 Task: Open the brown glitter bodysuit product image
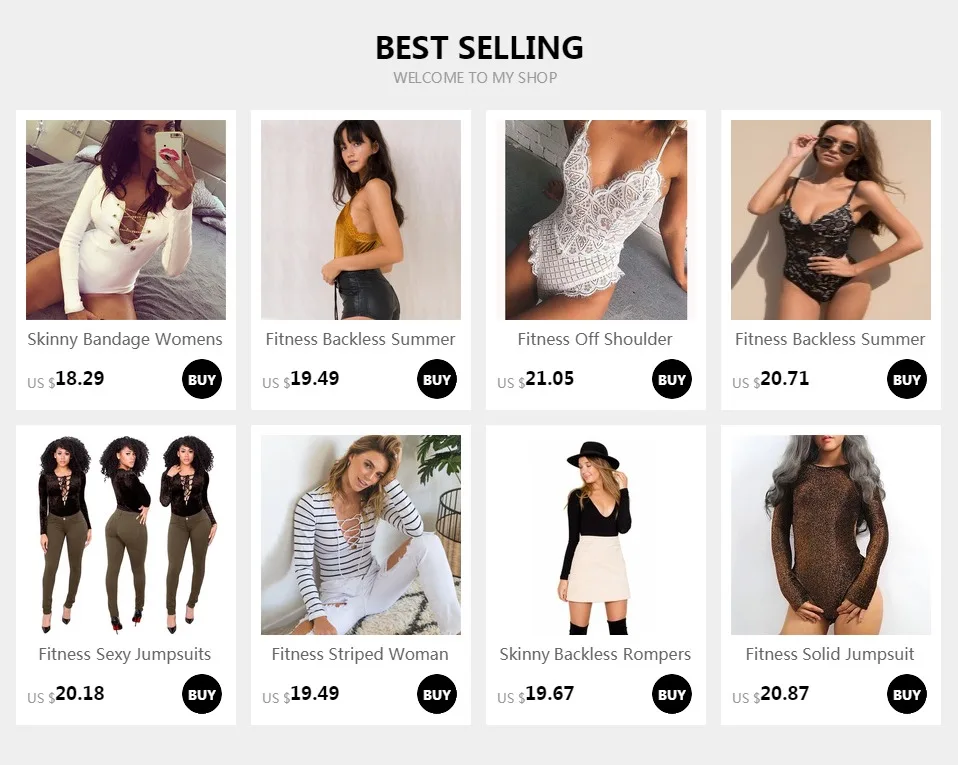coord(831,535)
